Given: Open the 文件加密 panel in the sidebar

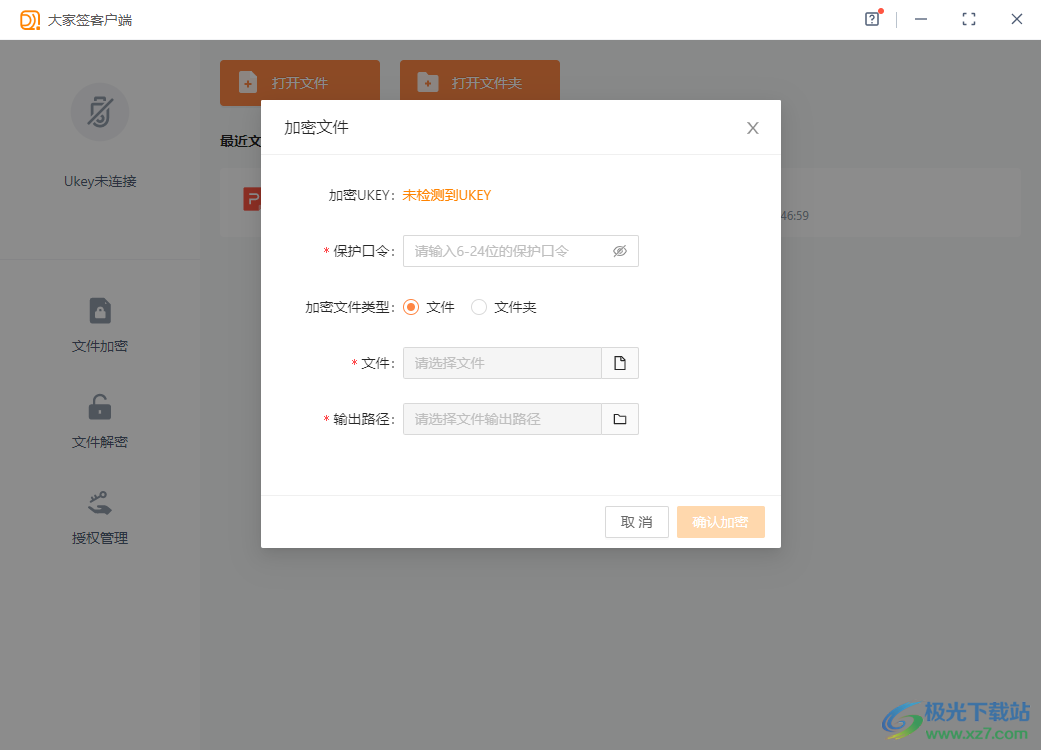Looking at the screenshot, I should point(99,325).
